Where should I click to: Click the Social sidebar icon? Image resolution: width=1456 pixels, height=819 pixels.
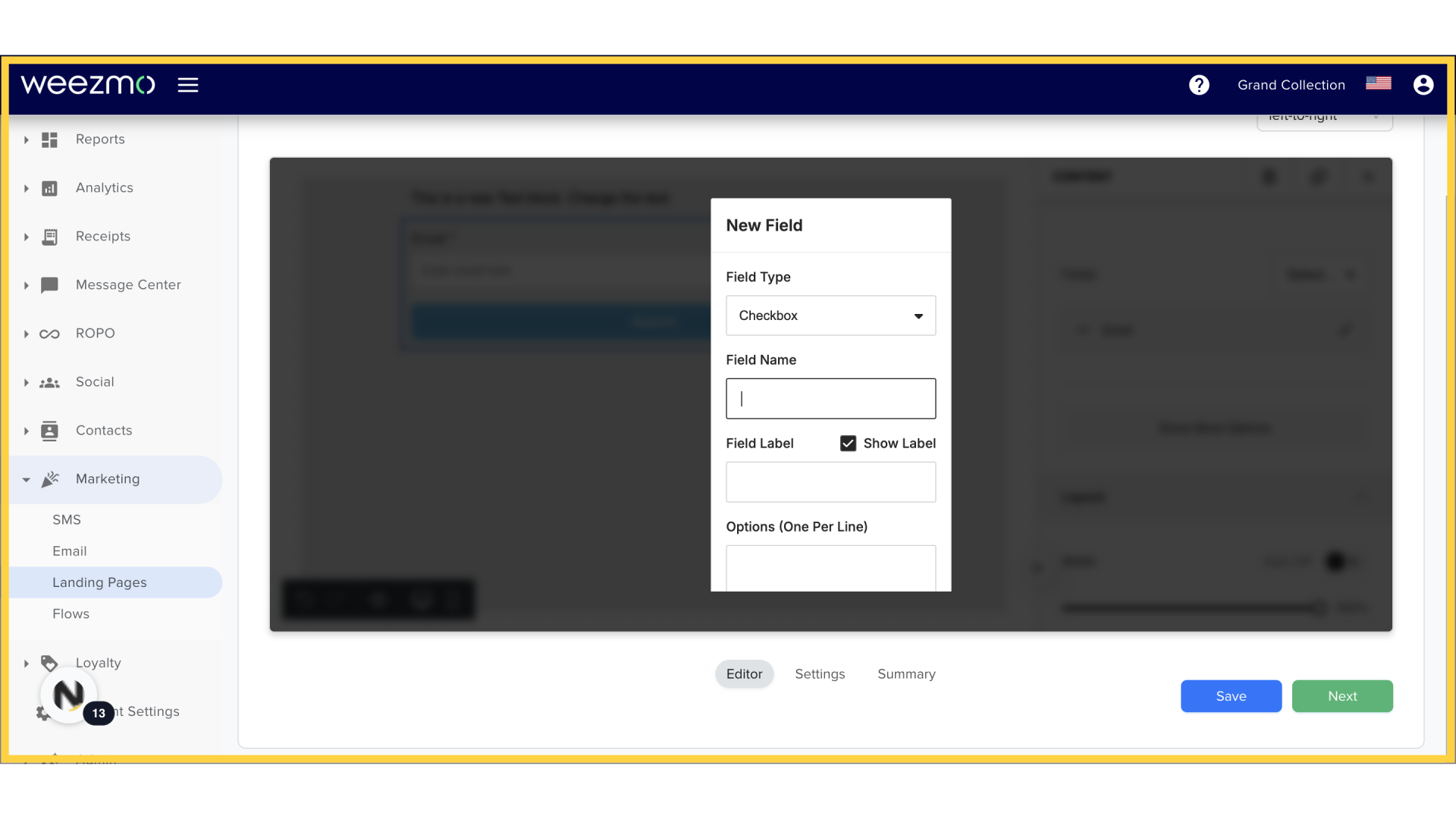50,382
